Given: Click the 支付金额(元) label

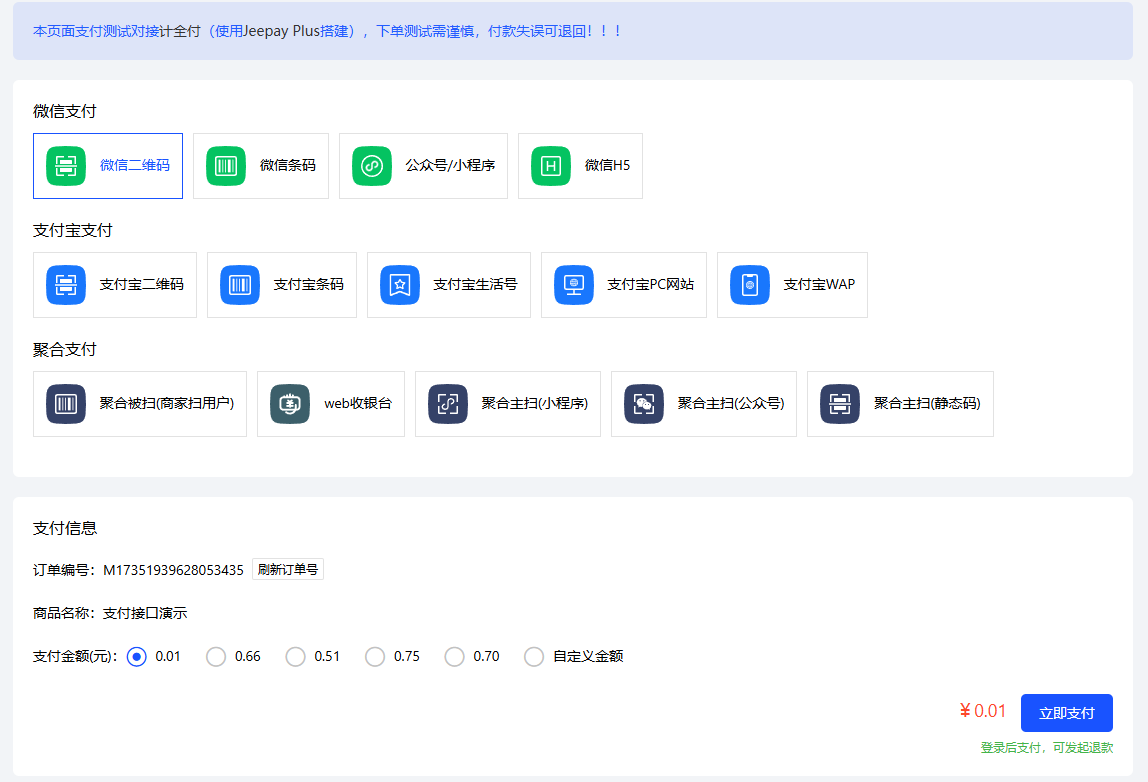Looking at the screenshot, I should [x=75, y=657].
